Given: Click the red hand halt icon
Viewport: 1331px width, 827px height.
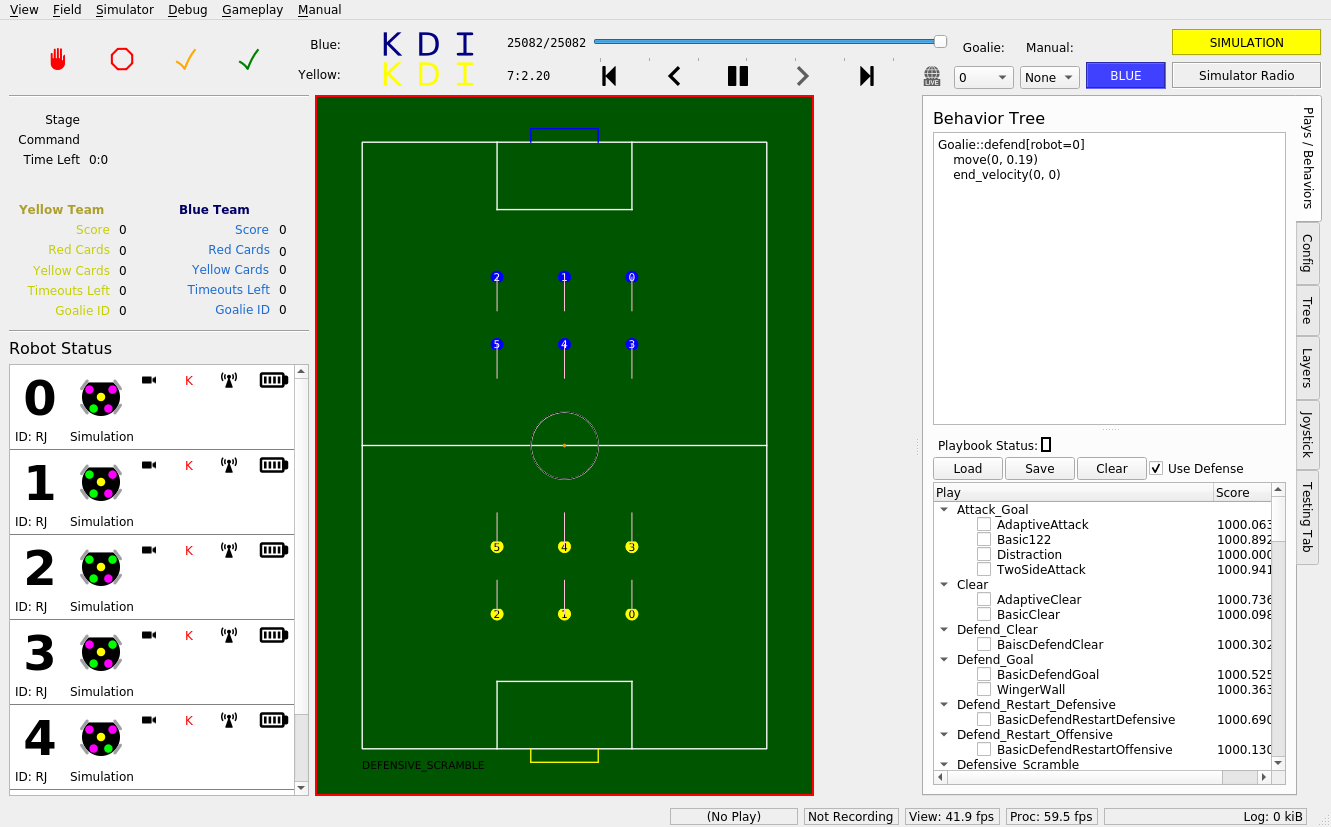Looking at the screenshot, I should (58, 60).
